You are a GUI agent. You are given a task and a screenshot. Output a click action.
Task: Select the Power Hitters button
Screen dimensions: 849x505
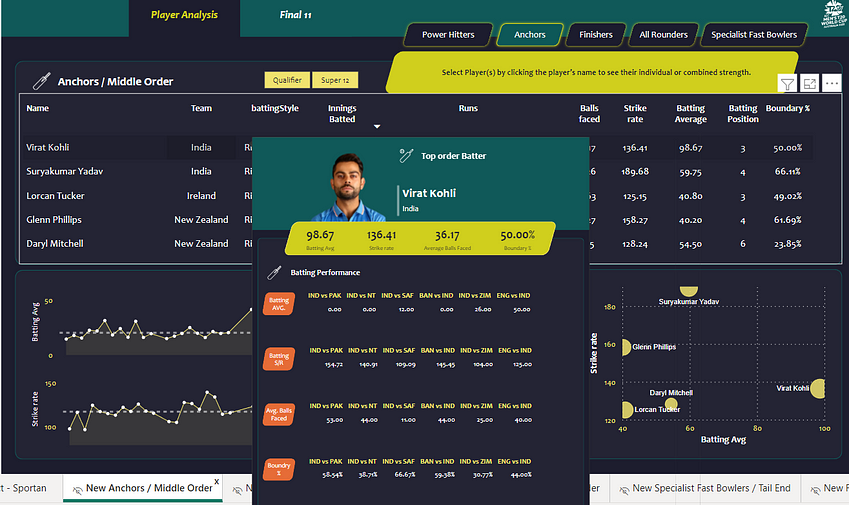[x=448, y=35]
